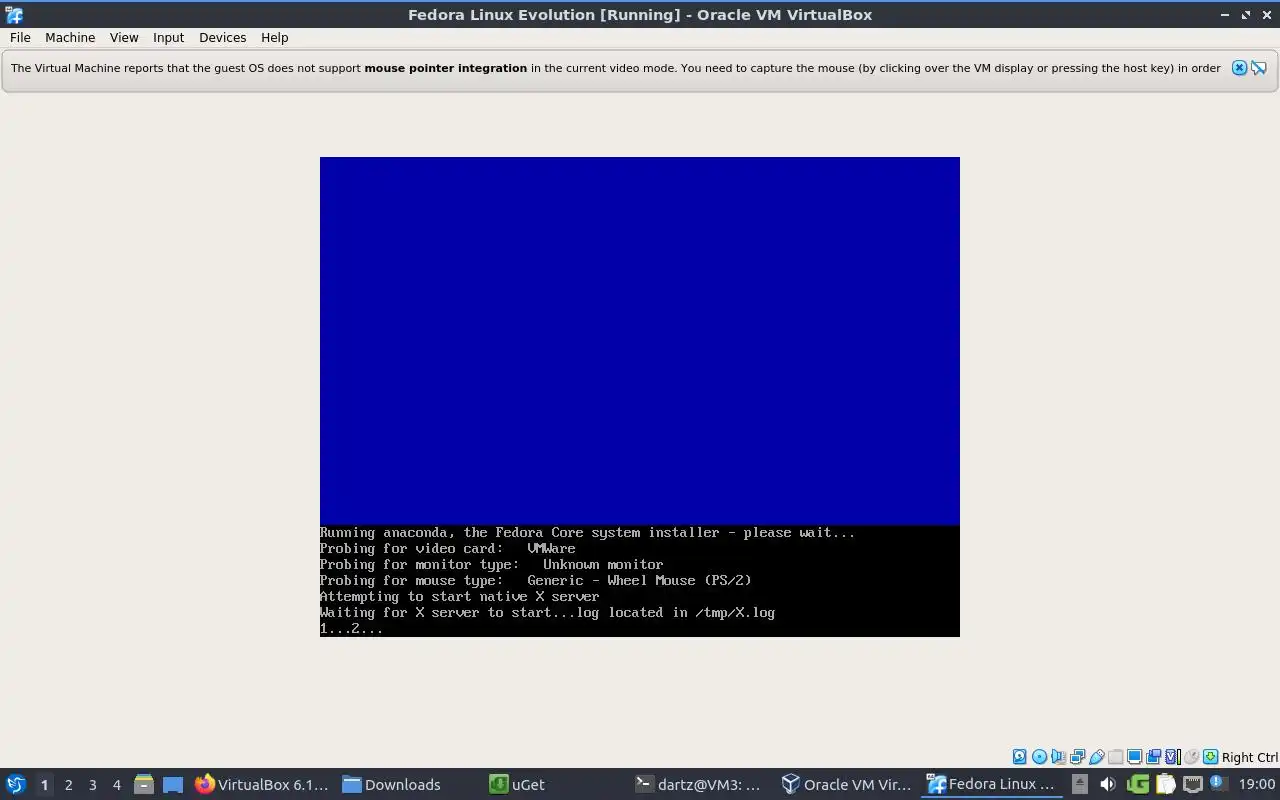Open the clipboard manager tray icon

1166,784
